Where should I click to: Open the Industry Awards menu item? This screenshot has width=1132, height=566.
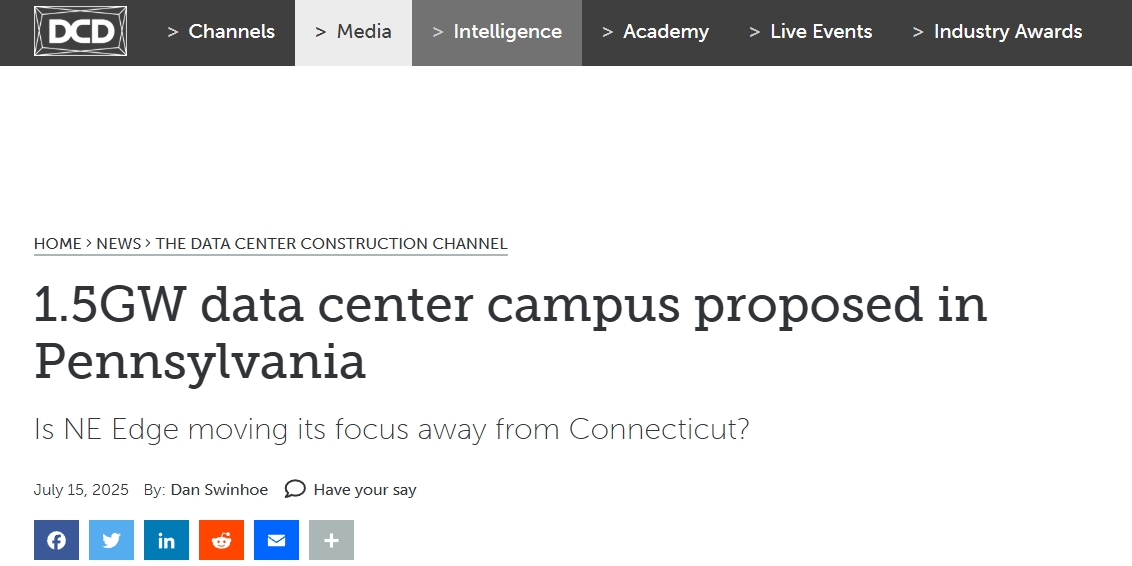(997, 32)
